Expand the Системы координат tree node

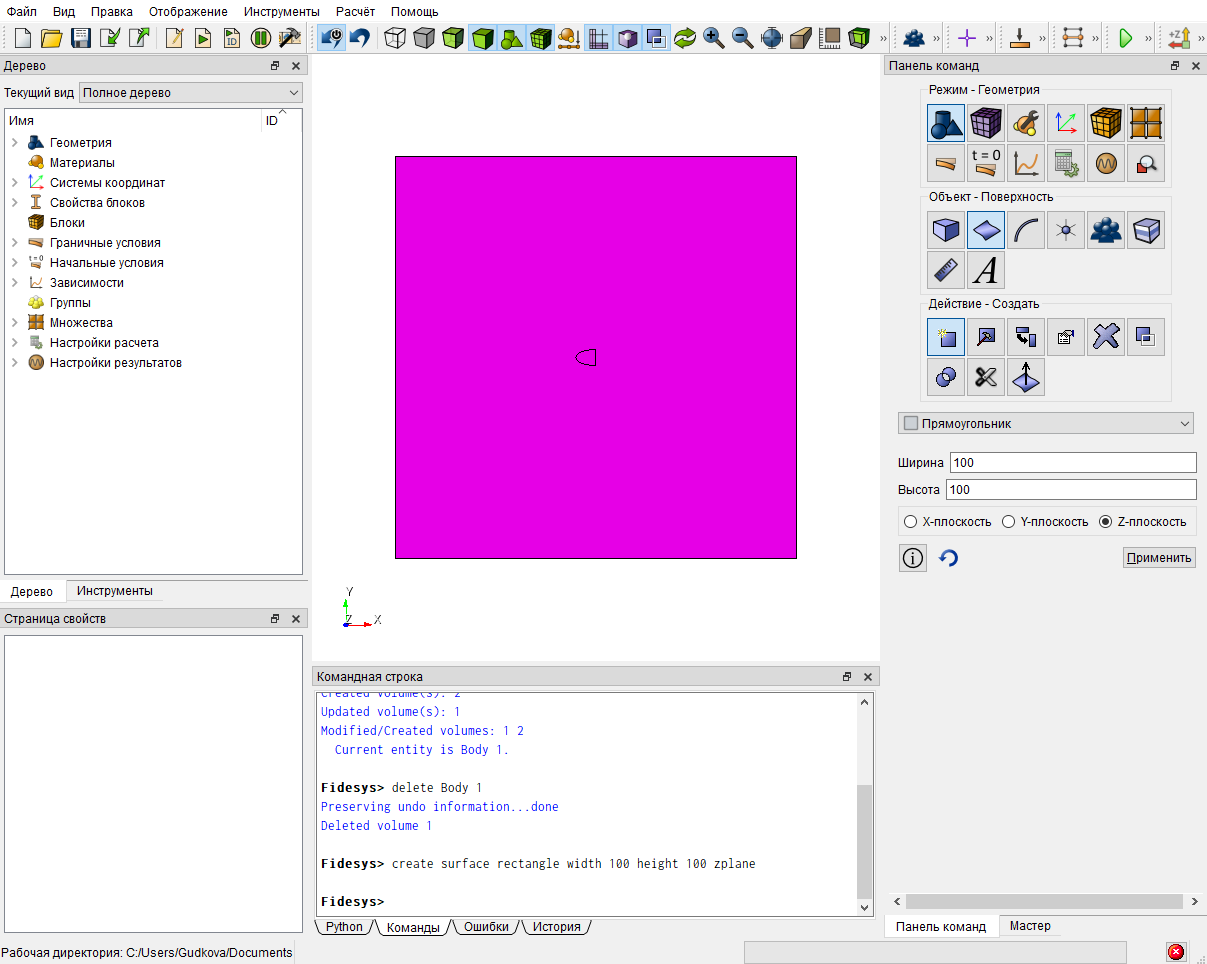pyautogui.click(x=15, y=183)
